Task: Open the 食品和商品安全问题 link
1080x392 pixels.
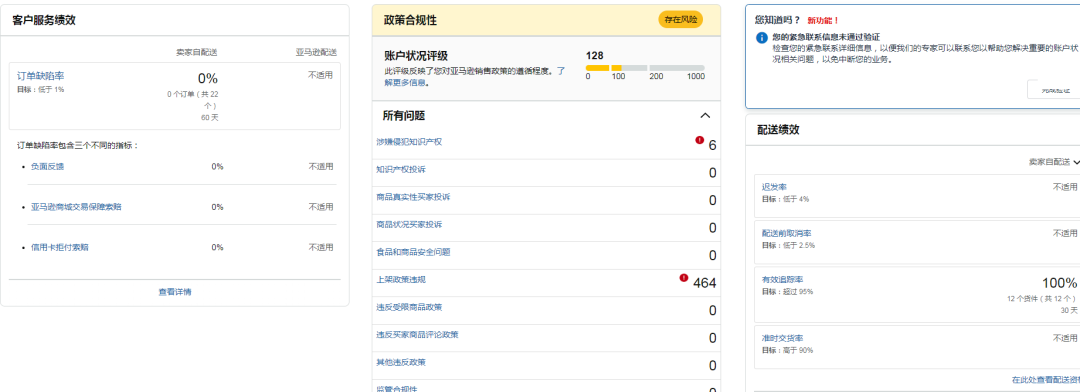Action: pos(413,252)
